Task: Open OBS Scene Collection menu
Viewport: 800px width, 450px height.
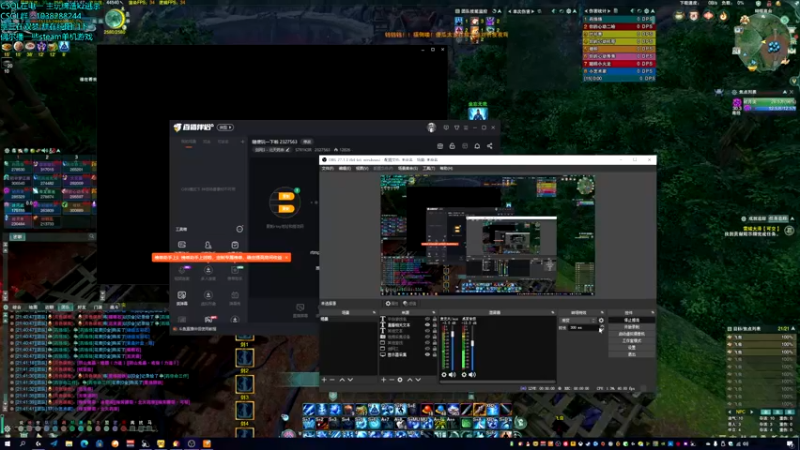Action: point(408,168)
